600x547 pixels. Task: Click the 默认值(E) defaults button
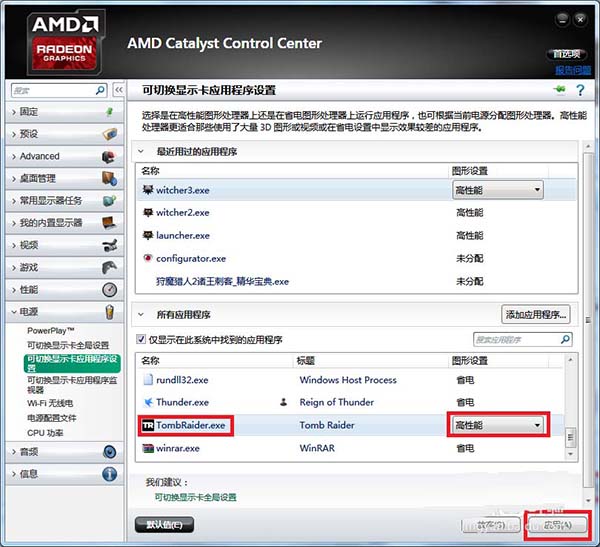pos(164,524)
